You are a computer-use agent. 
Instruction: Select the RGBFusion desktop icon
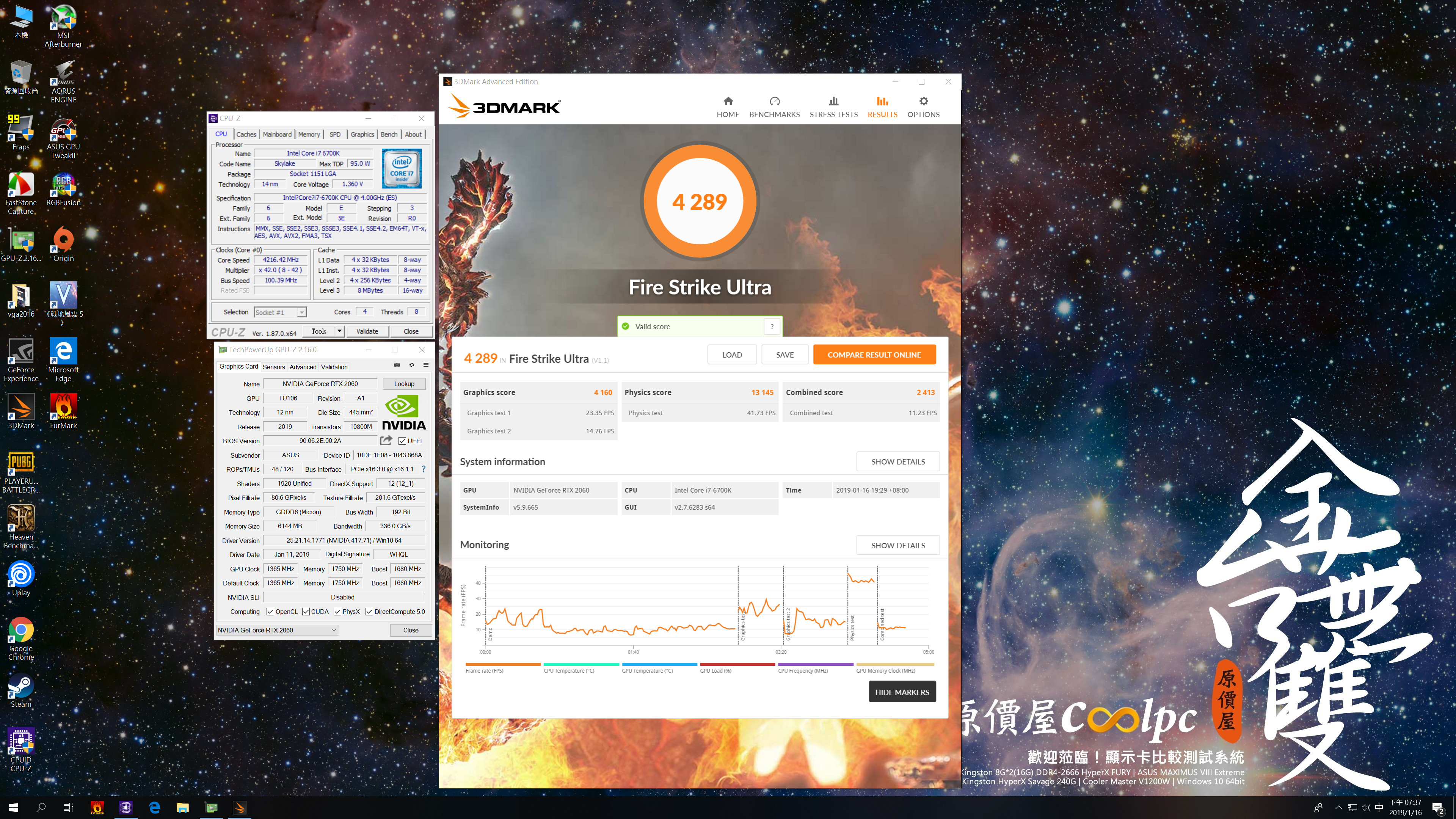pos(63,189)
